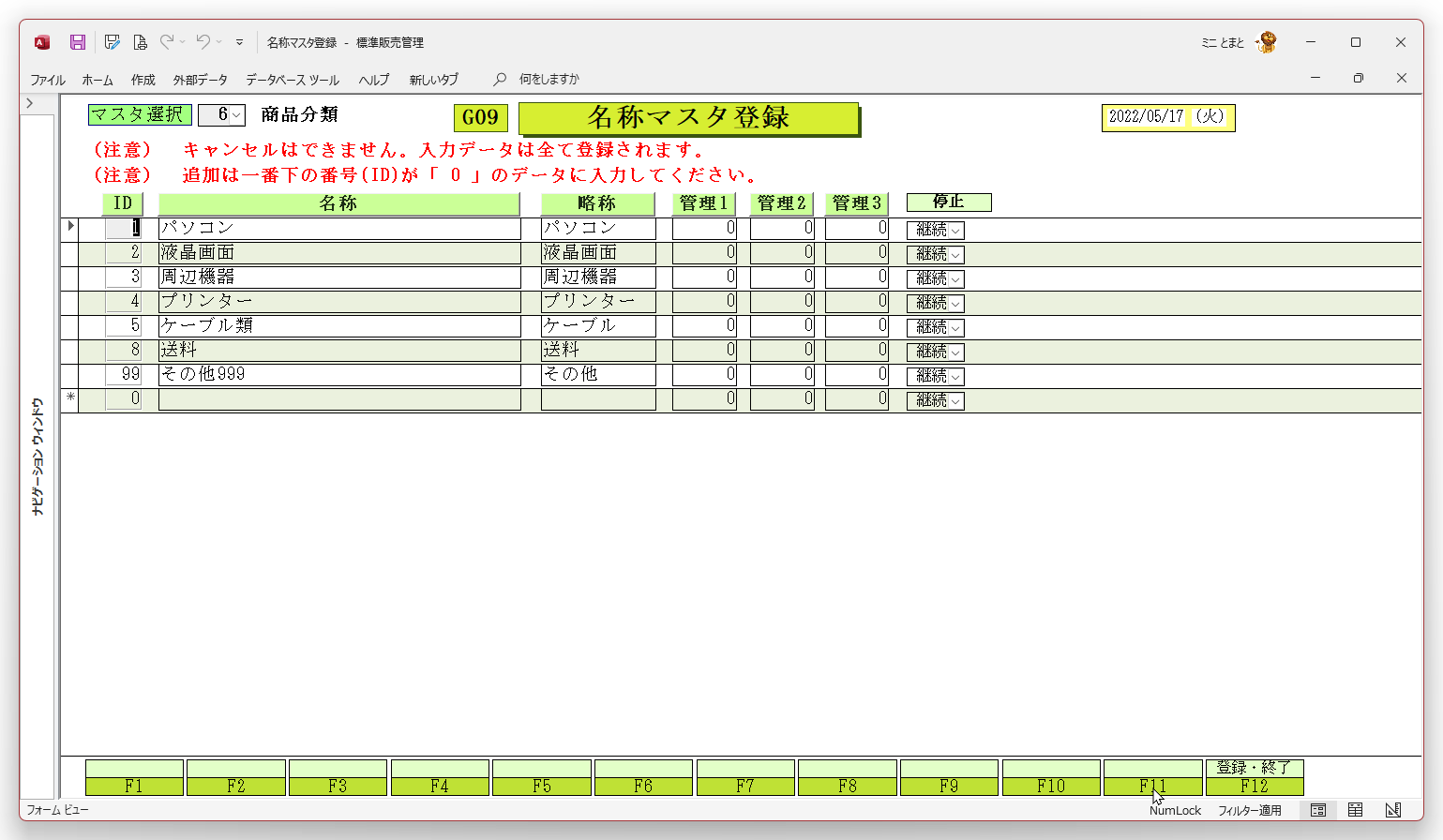Viewport: 1443px width, 840px height.
Task: Open the ファイル menu
Action: tap(48, 80)
